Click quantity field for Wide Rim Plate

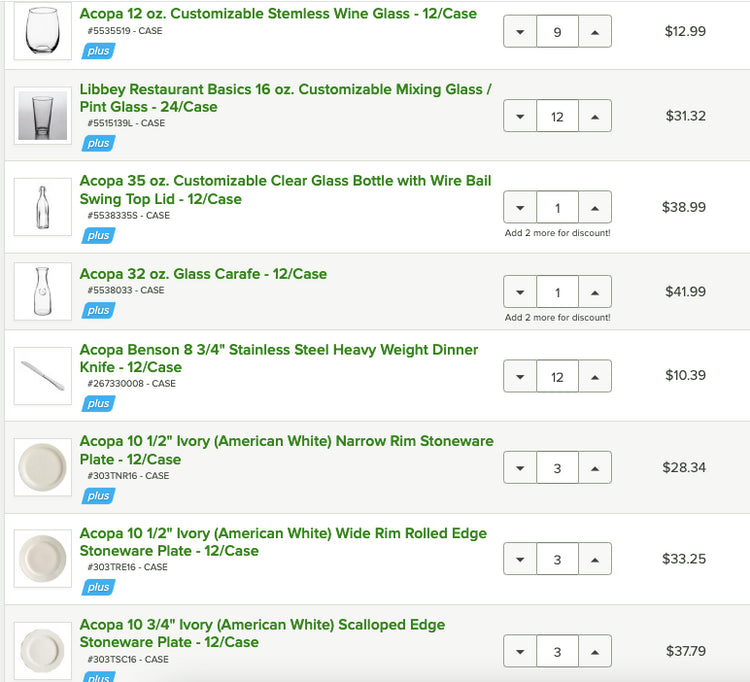coord(557,560)
